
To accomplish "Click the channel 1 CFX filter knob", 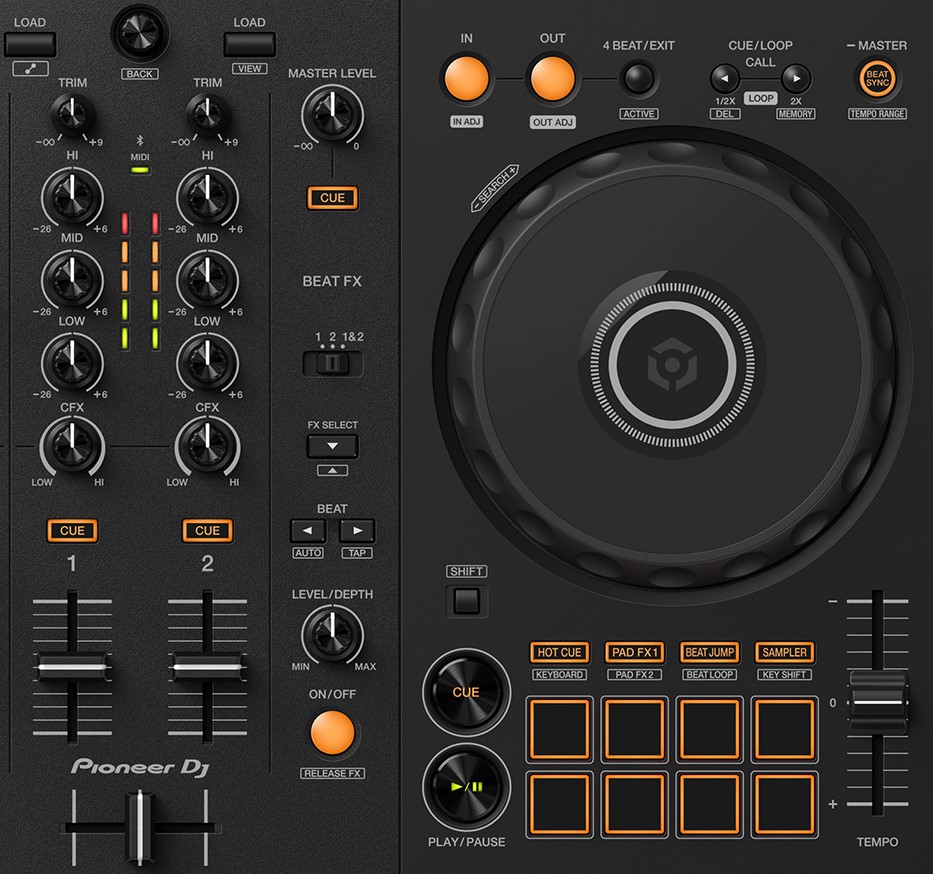I will click(x=73, y=447).
